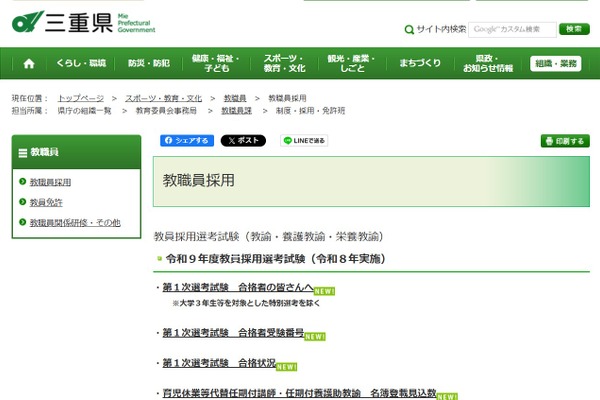Share page on Facebook
Screen dimensions: 600x400
(187, 140)
